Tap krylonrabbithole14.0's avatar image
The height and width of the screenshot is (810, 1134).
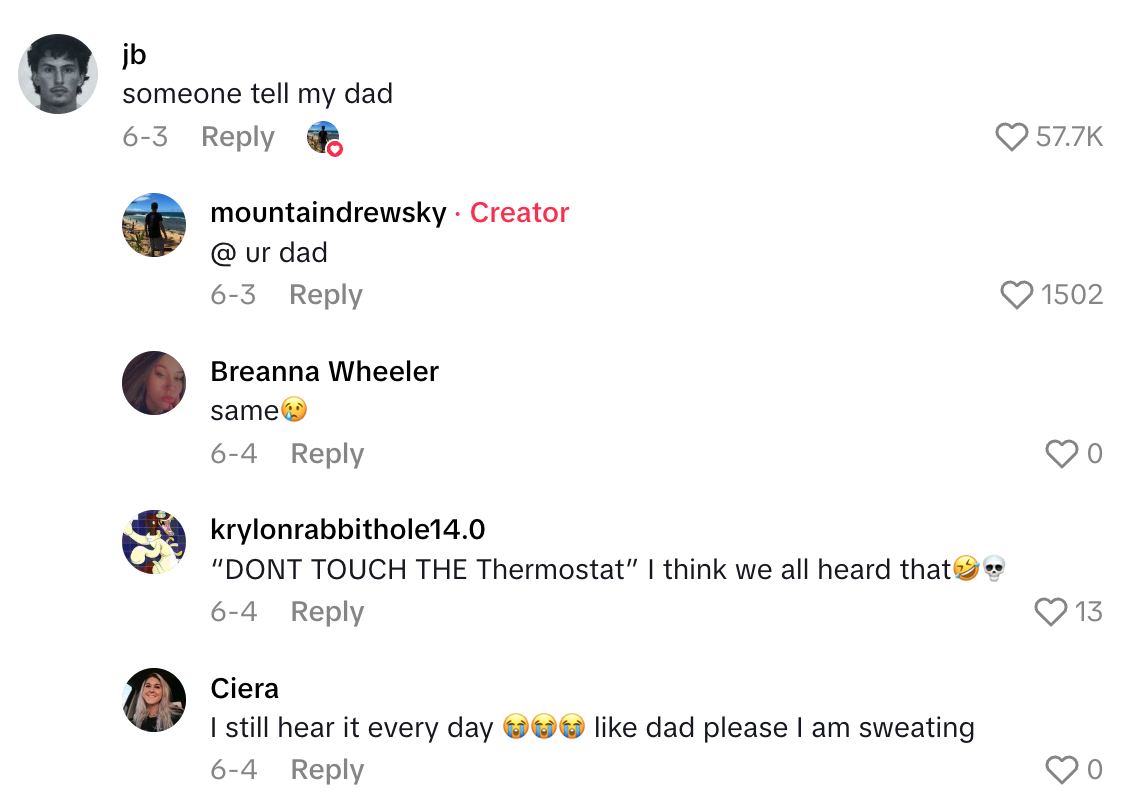click(154, 542)
